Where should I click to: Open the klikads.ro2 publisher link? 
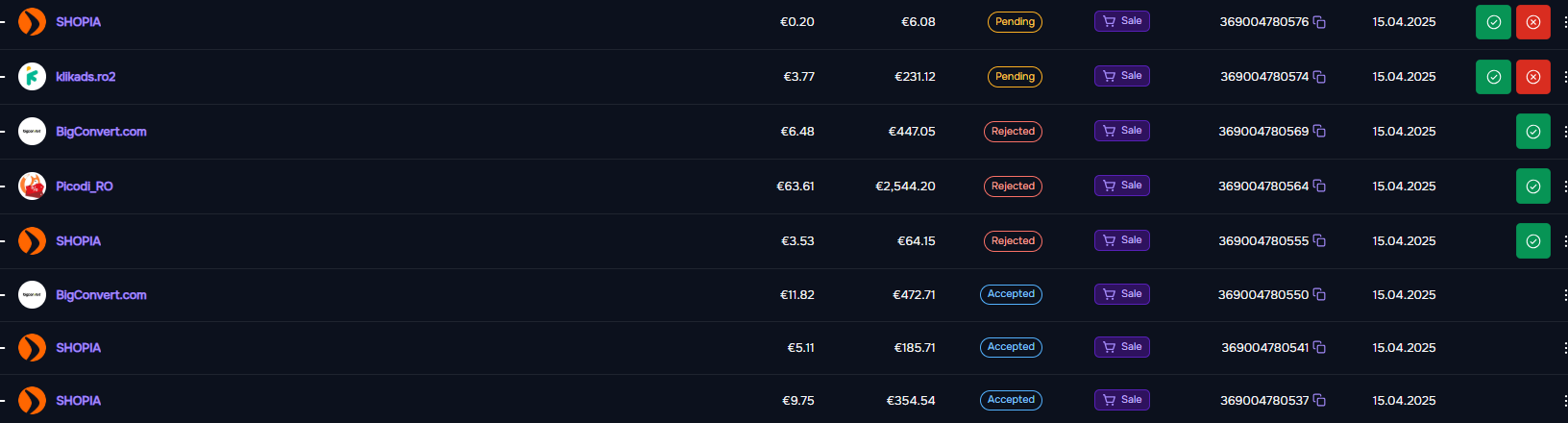coord(86,77)
